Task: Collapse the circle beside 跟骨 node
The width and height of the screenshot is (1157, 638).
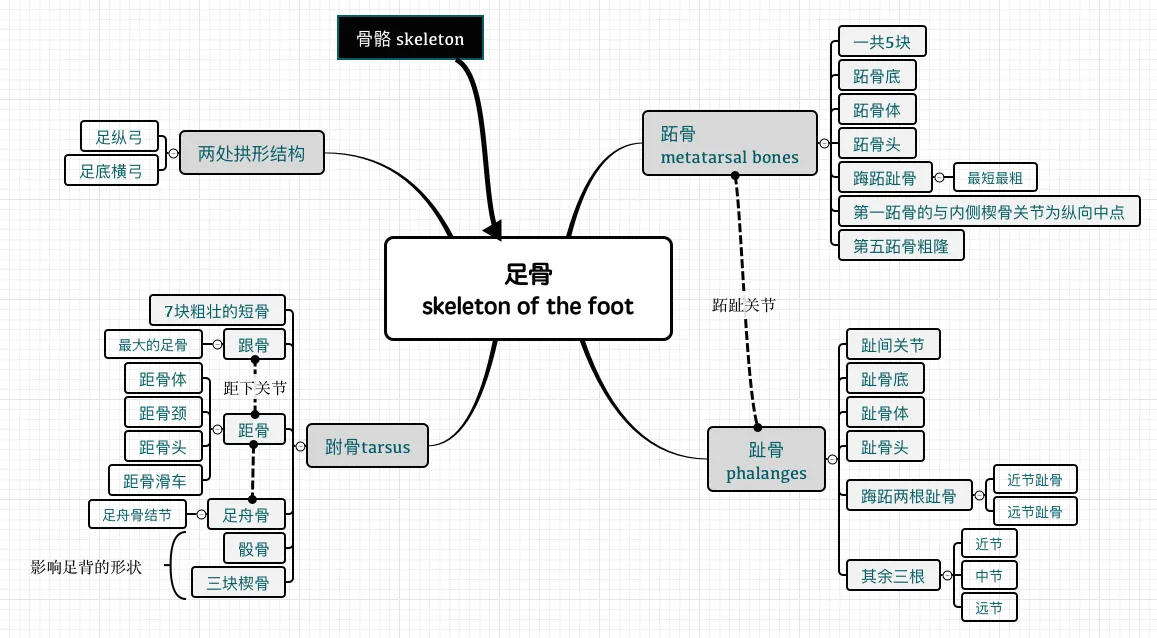Action: click(x=217, y=344)
